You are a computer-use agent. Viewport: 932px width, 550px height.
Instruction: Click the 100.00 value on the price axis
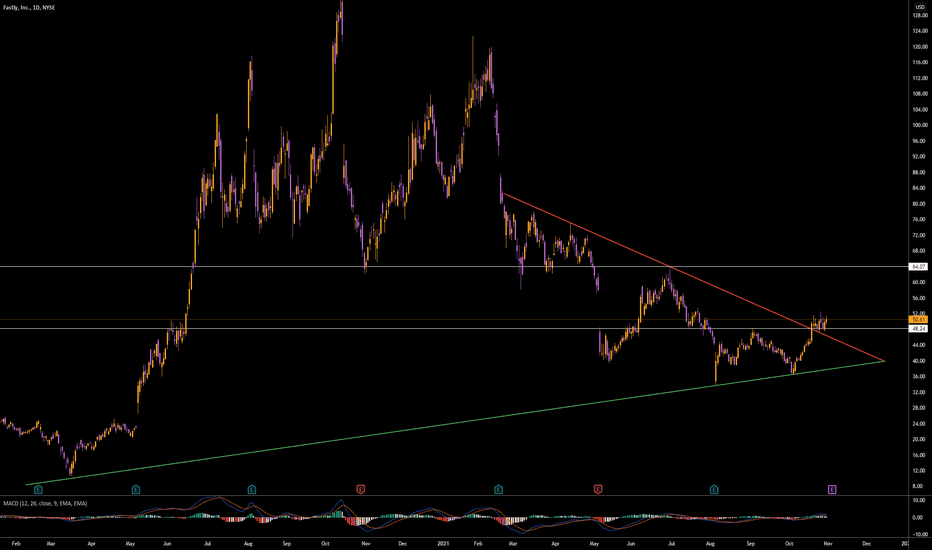(920, 125)
